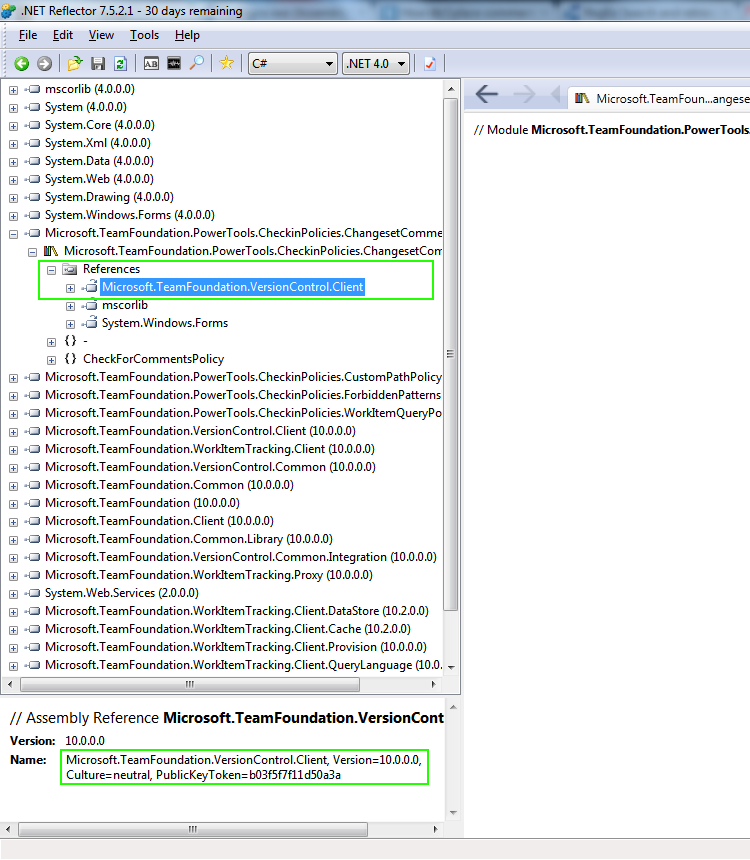750x860 pixels.
Task: Click the checkmark options icon in toolbar
Action: click(x=430, y=64)
